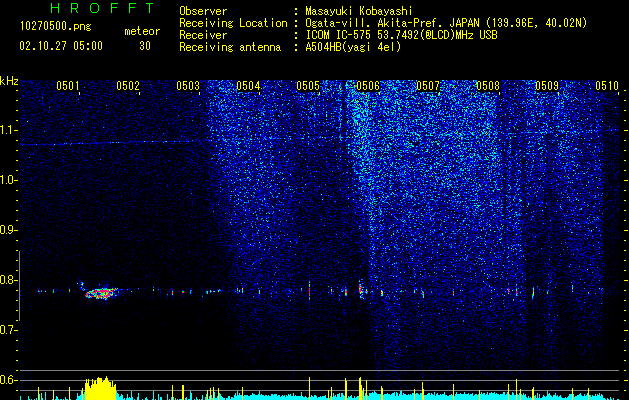Select the Ogata-vill. Akita-Pref. JAPAN location text
This screenshot has width=629, height=400.
(x=446, y=23)
